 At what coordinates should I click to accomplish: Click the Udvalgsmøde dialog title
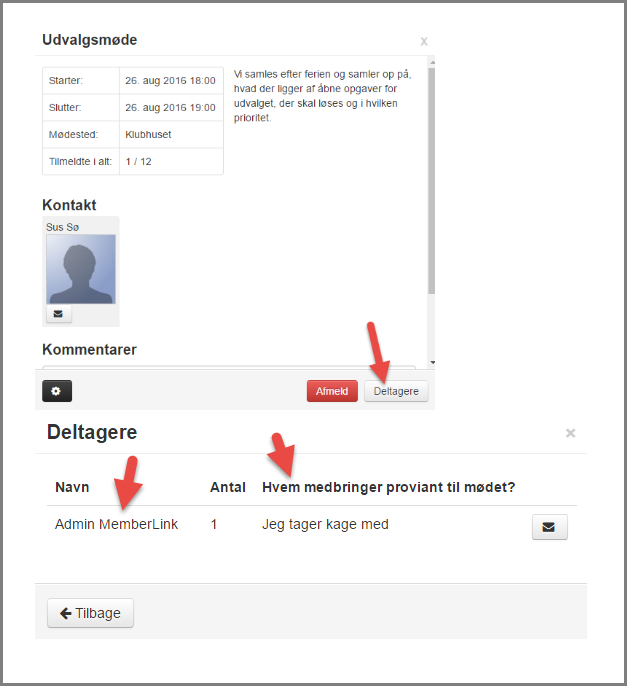pos(89,40)
